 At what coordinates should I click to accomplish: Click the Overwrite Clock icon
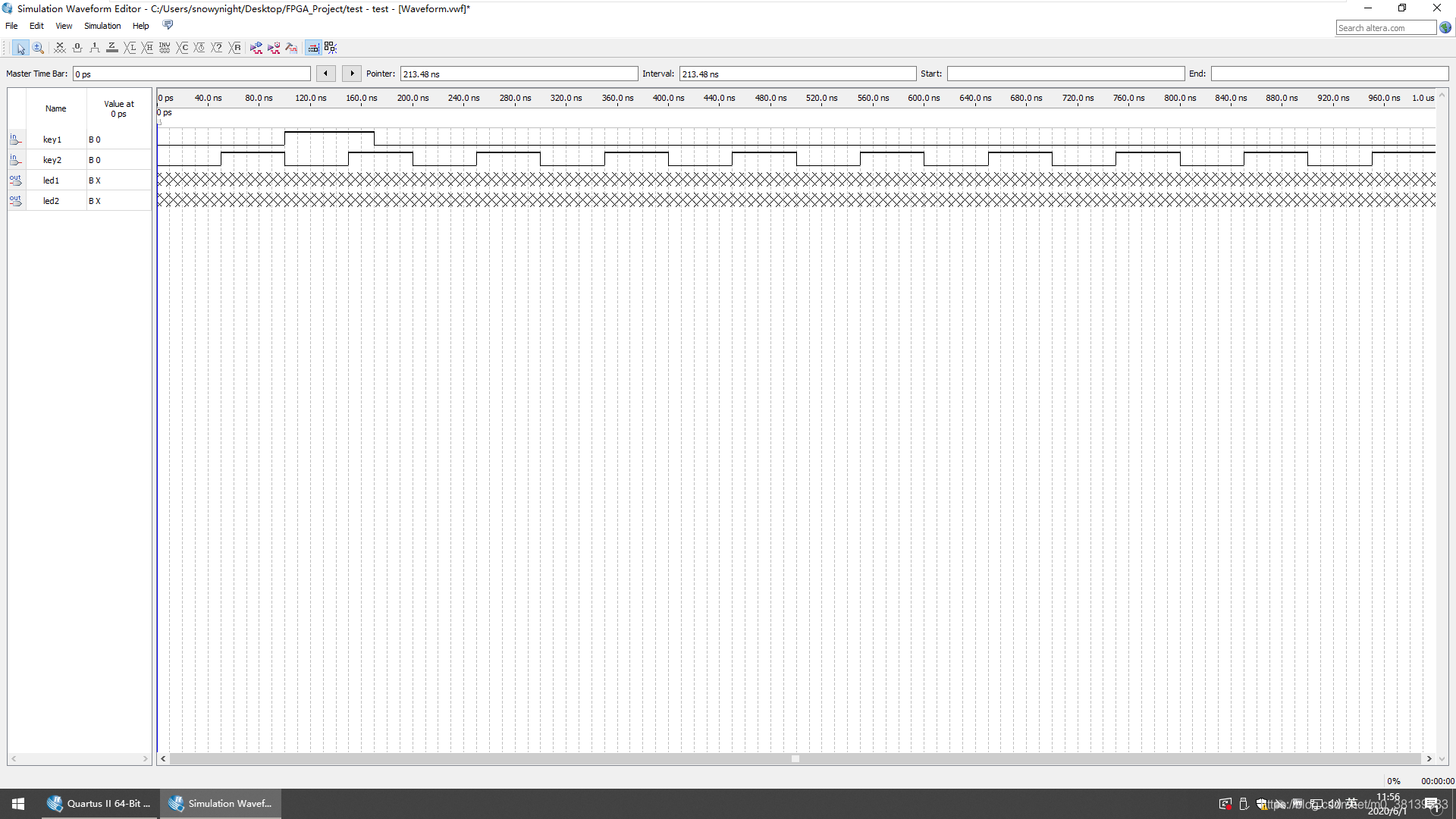point(200,48)
